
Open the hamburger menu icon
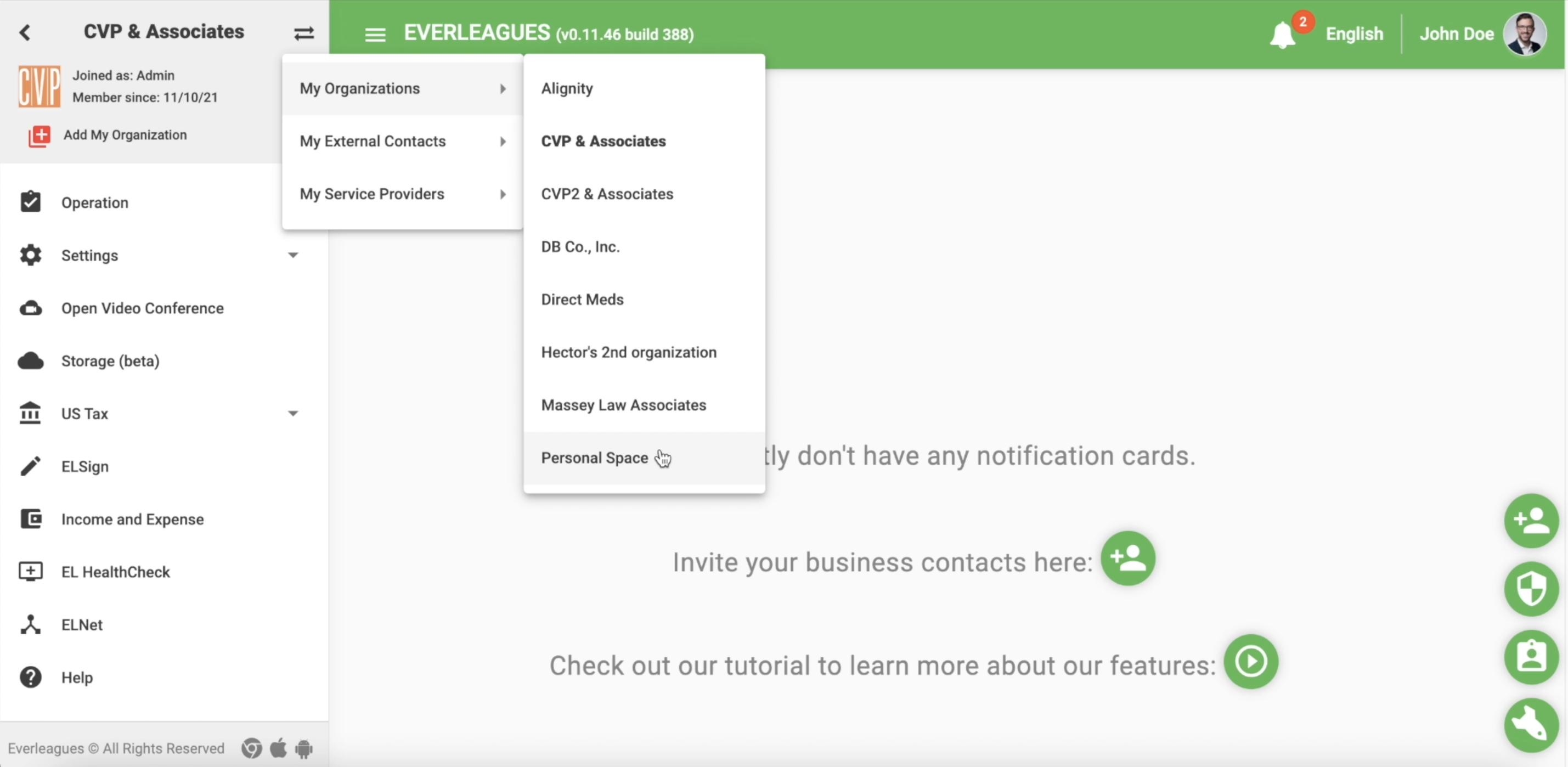(x=375, y=35)
